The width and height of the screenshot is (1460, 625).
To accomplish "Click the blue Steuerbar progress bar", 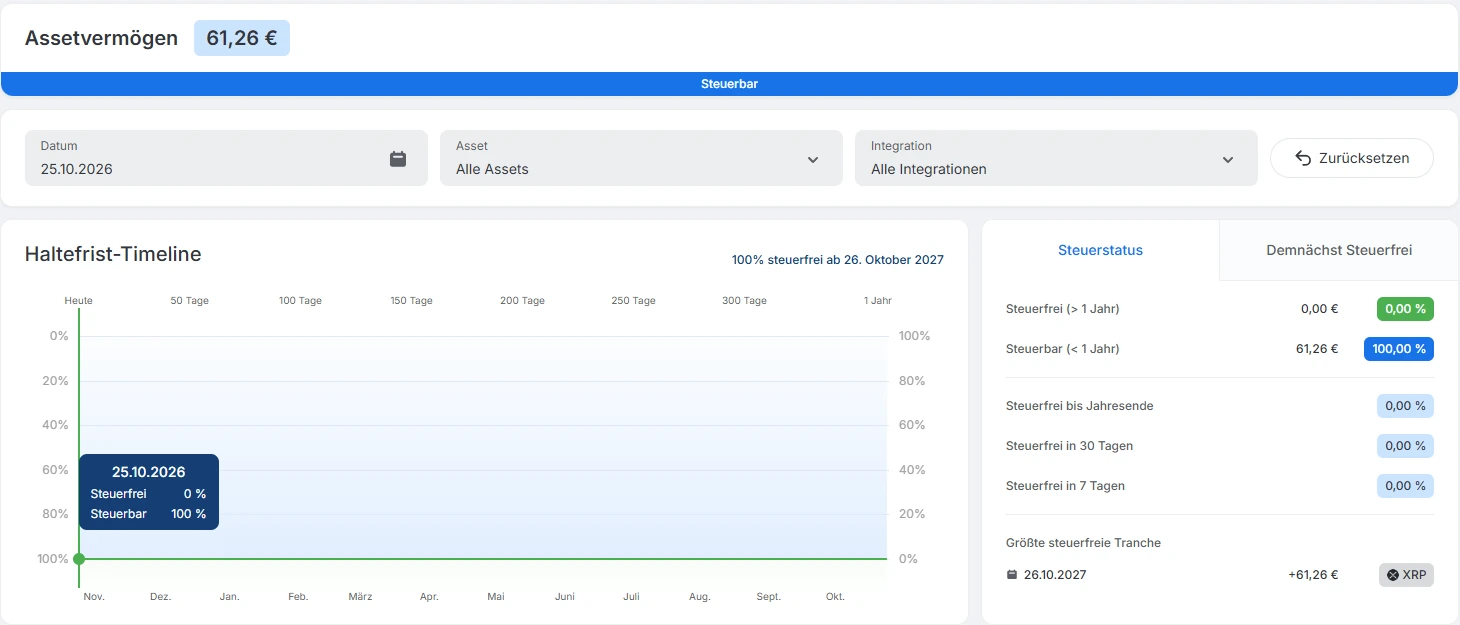I will click(729, 84).
